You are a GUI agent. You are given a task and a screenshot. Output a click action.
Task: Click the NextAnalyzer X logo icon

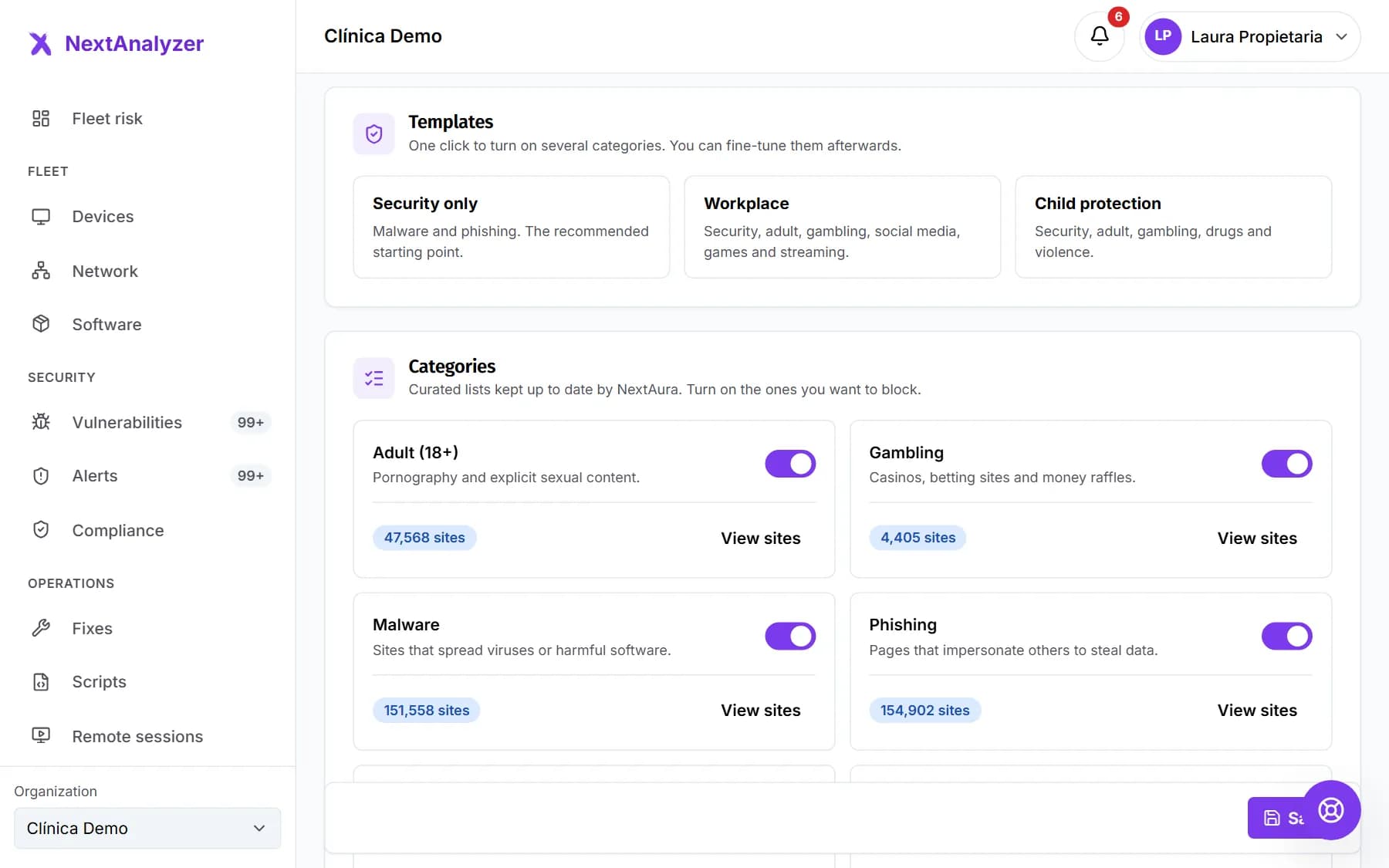tap(40, 44)
